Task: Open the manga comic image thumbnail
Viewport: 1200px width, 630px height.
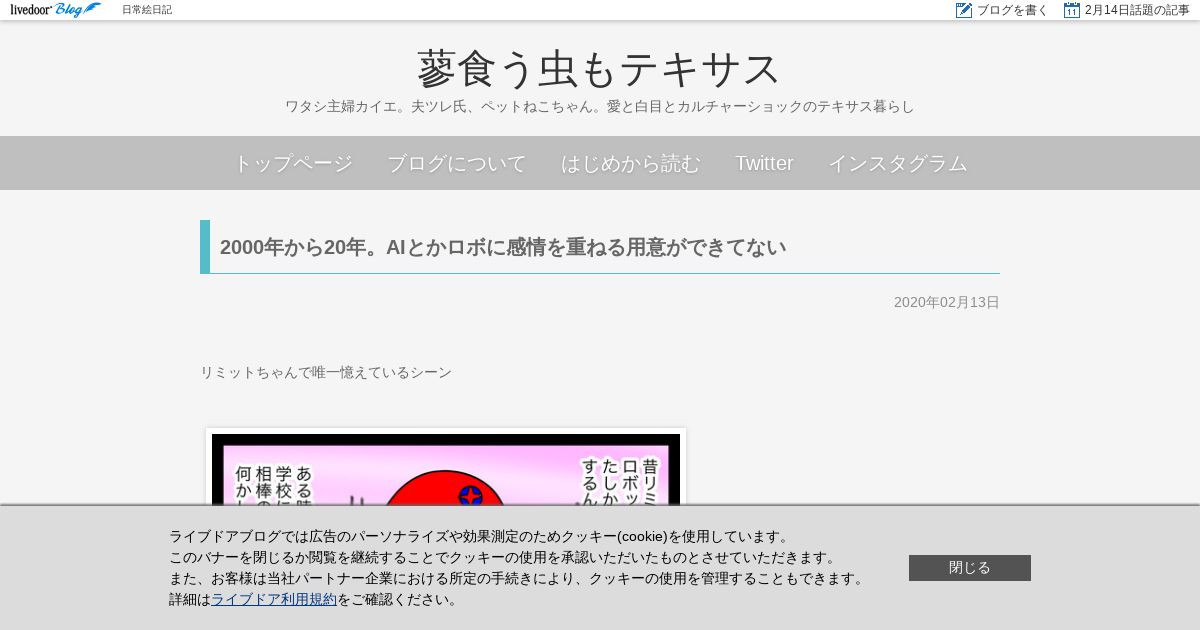Action: point(446,467)
